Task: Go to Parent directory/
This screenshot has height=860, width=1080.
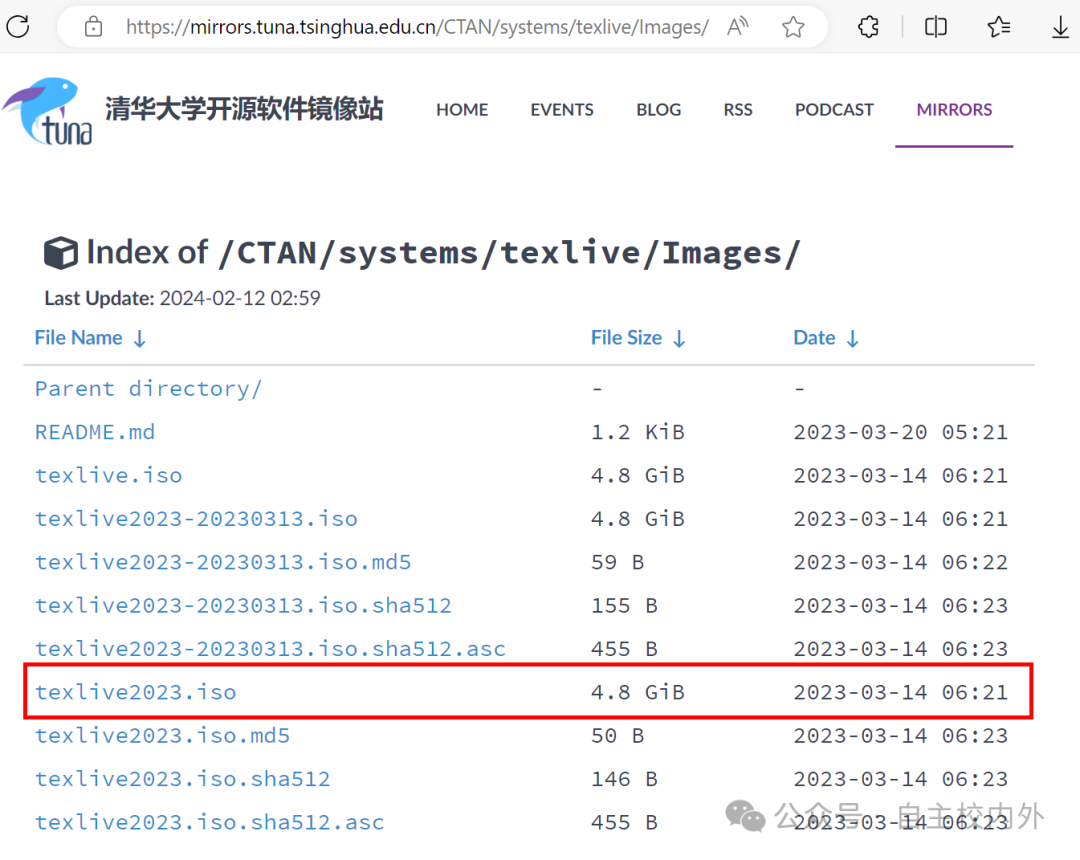Action: (148, 388)
